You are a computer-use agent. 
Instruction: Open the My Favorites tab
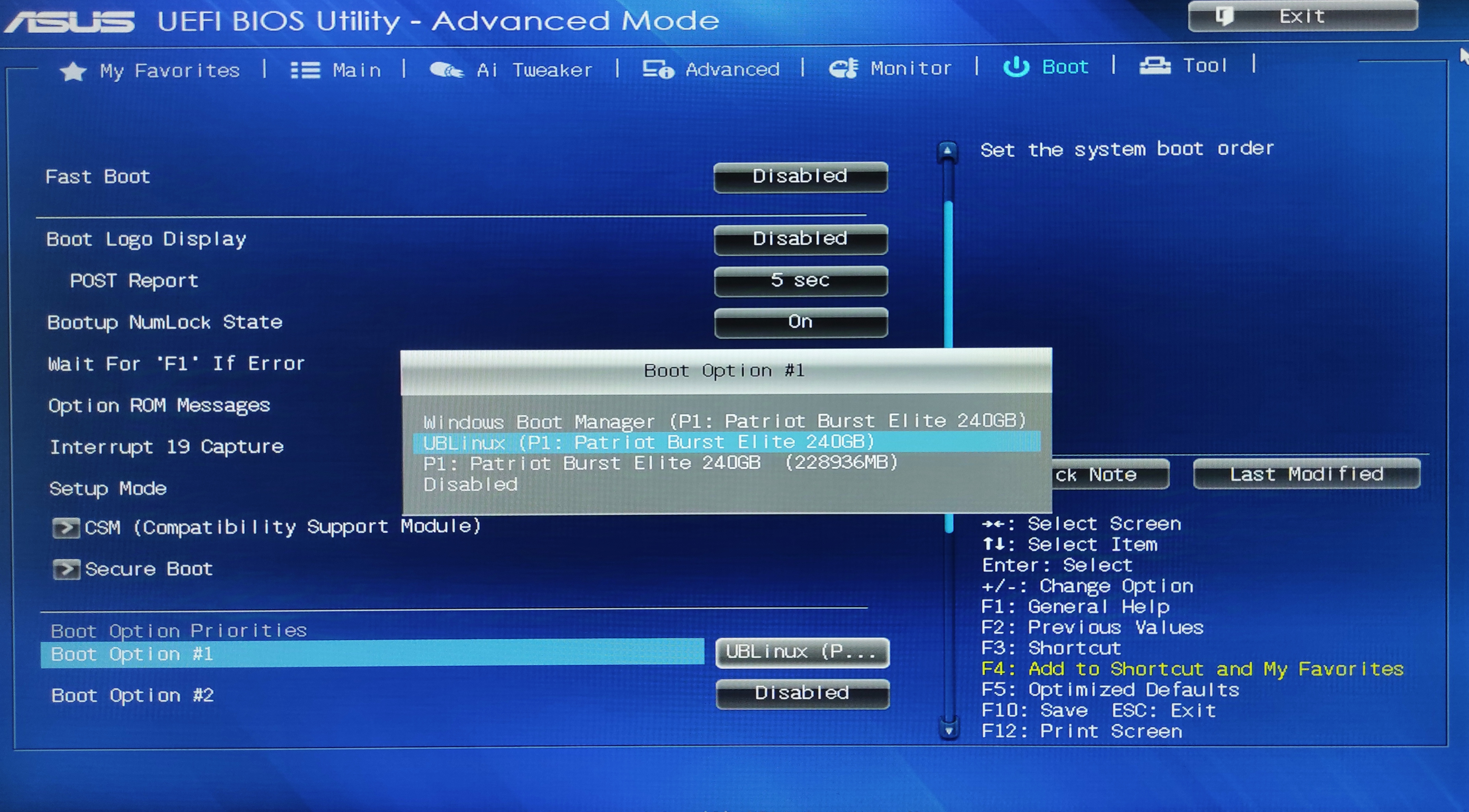[x=150, y=71]
